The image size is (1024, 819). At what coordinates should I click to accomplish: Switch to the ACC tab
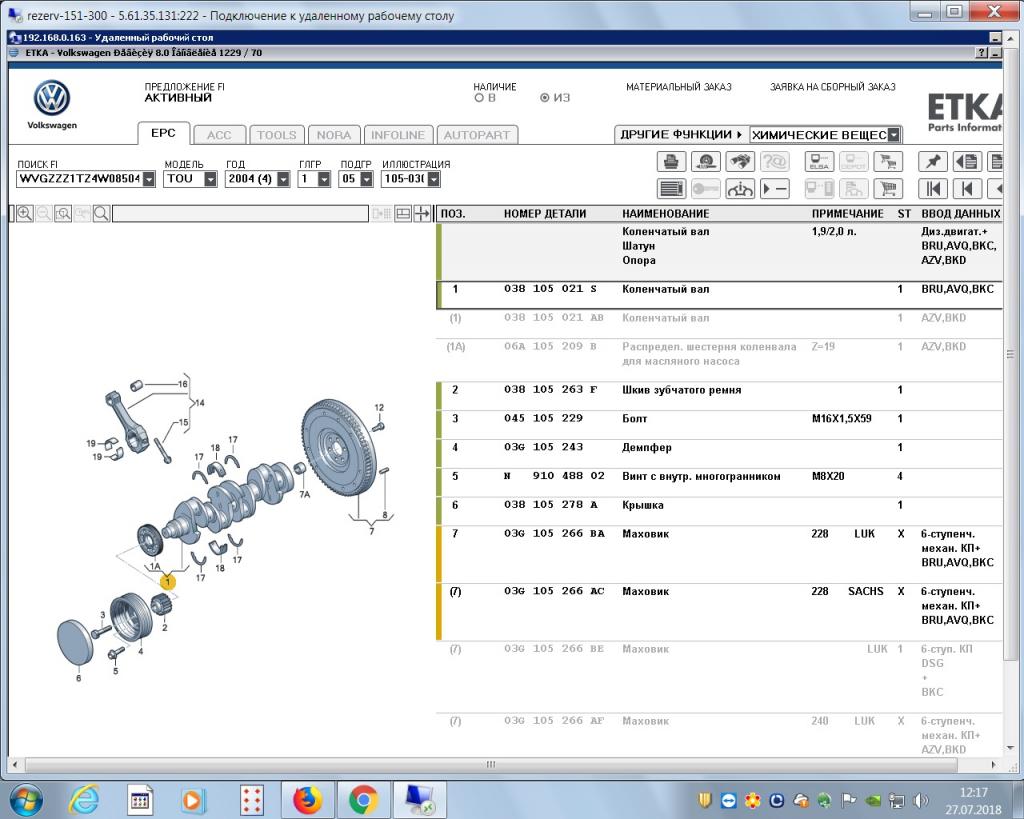tap(219, 135)
